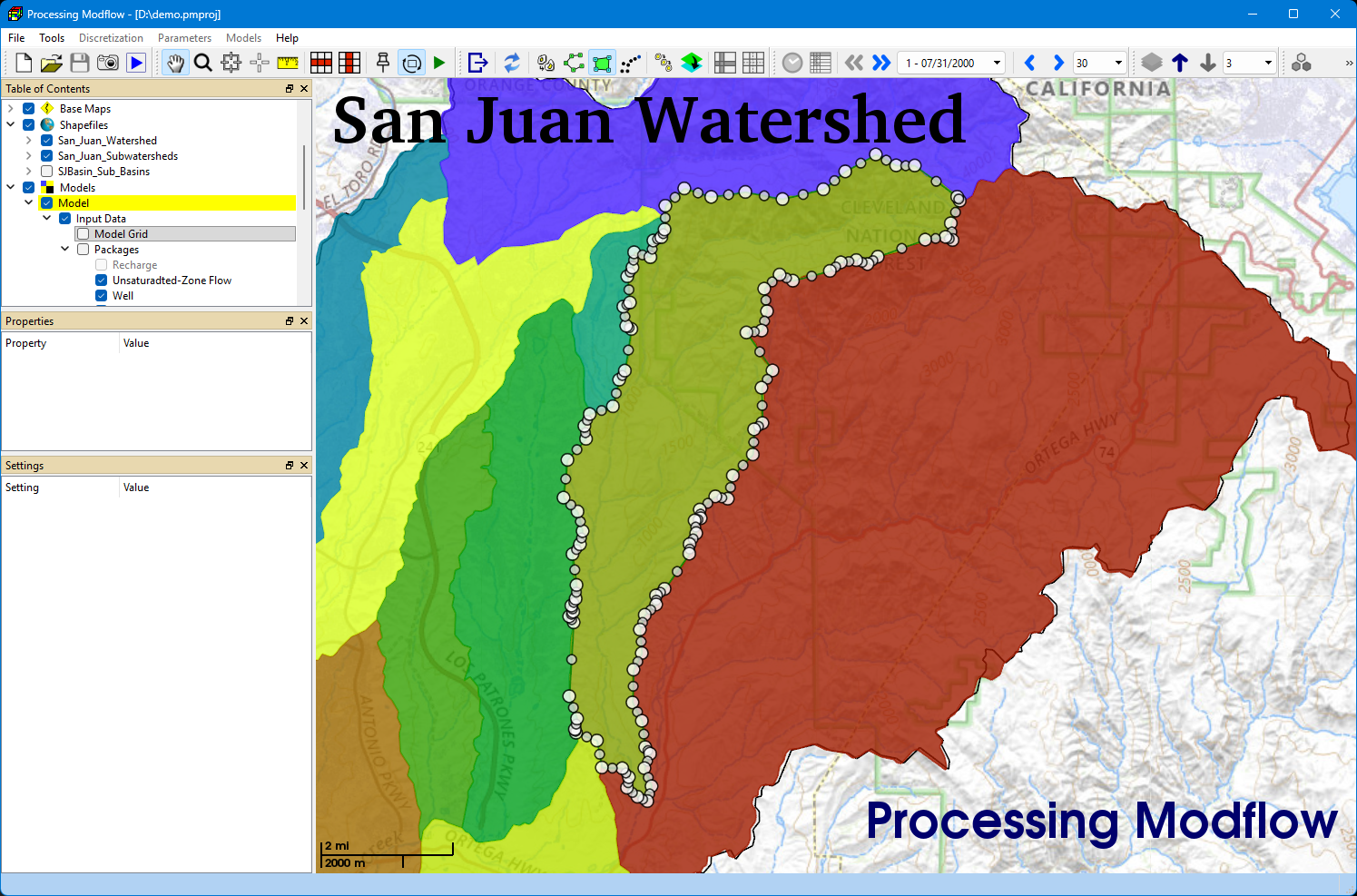This screenshot has width=1357, height=896.
Task: Collapse the Input Data tree node
Action: pos(47,219)
